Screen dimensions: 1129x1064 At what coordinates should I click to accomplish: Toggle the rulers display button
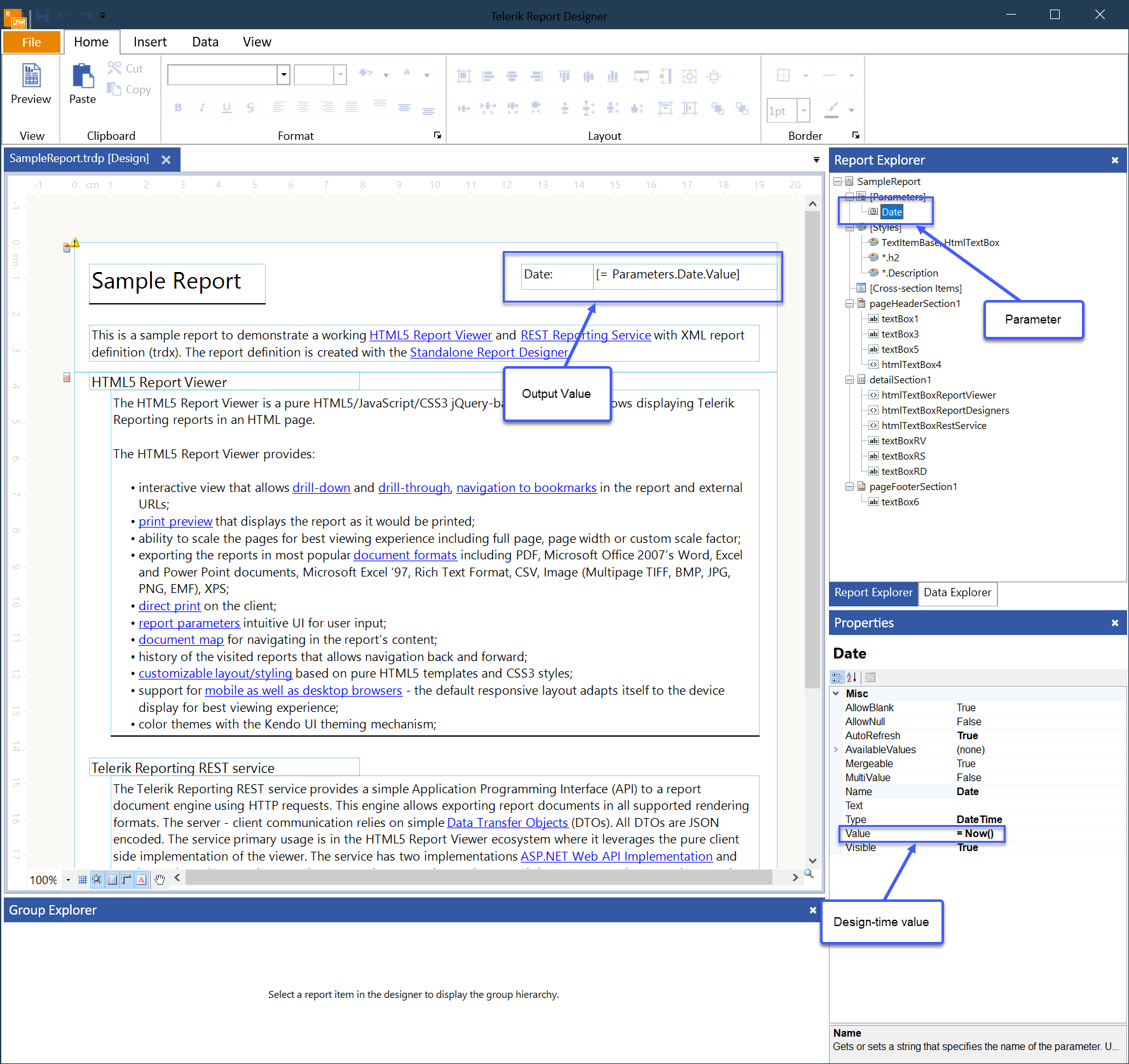(127, 880)
